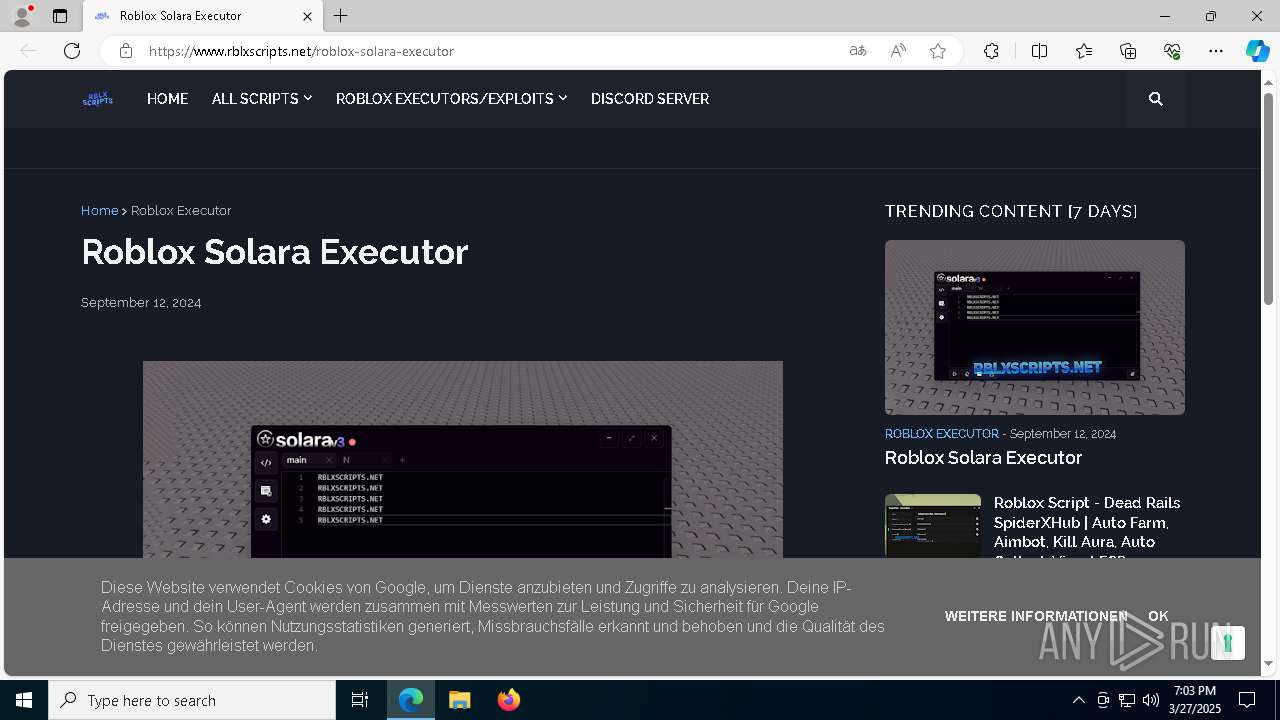Click the browser back arrow
This screenshot has height=720, width=1280.
coord(28,51)
